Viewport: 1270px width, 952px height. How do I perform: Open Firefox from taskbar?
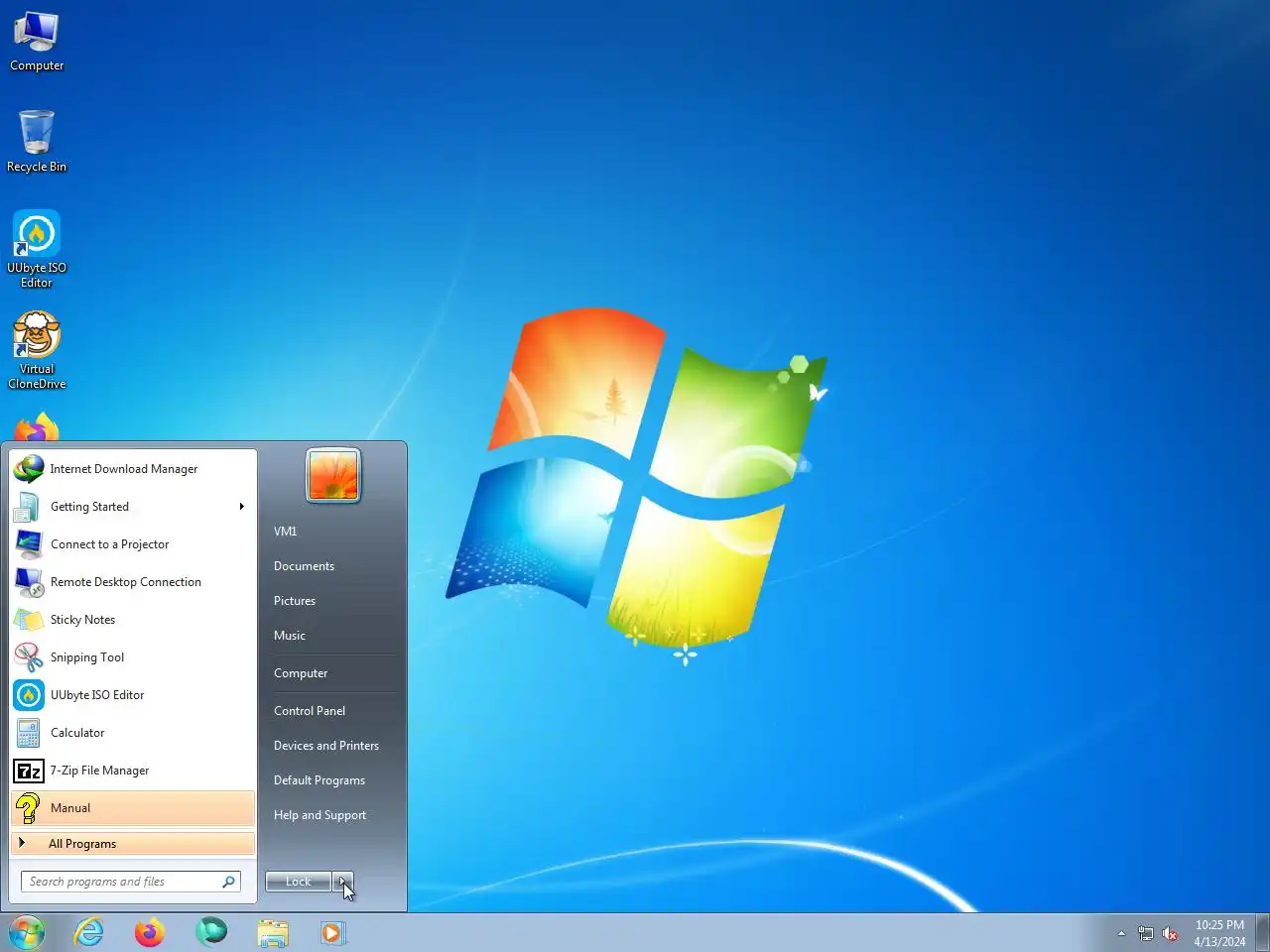click(x=150, y=932)
